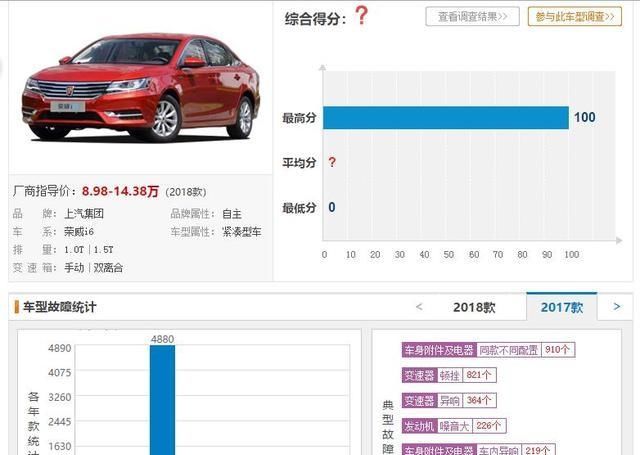Screen dimensions: 640x455
Task: Click the 最高分 label in score chart
Action: click(x=299, y=118)
